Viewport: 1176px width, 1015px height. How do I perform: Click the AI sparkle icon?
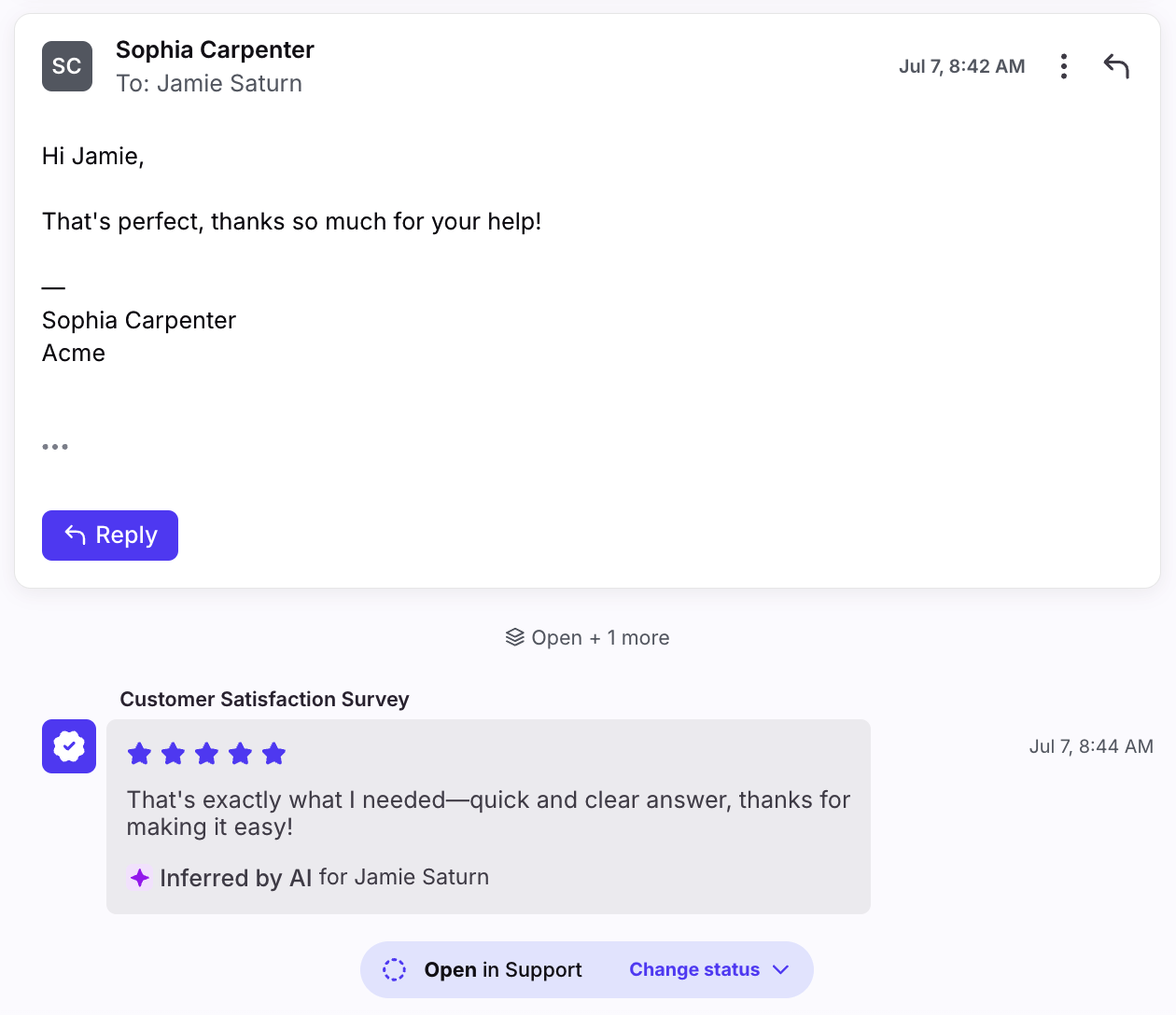(140, 878)
